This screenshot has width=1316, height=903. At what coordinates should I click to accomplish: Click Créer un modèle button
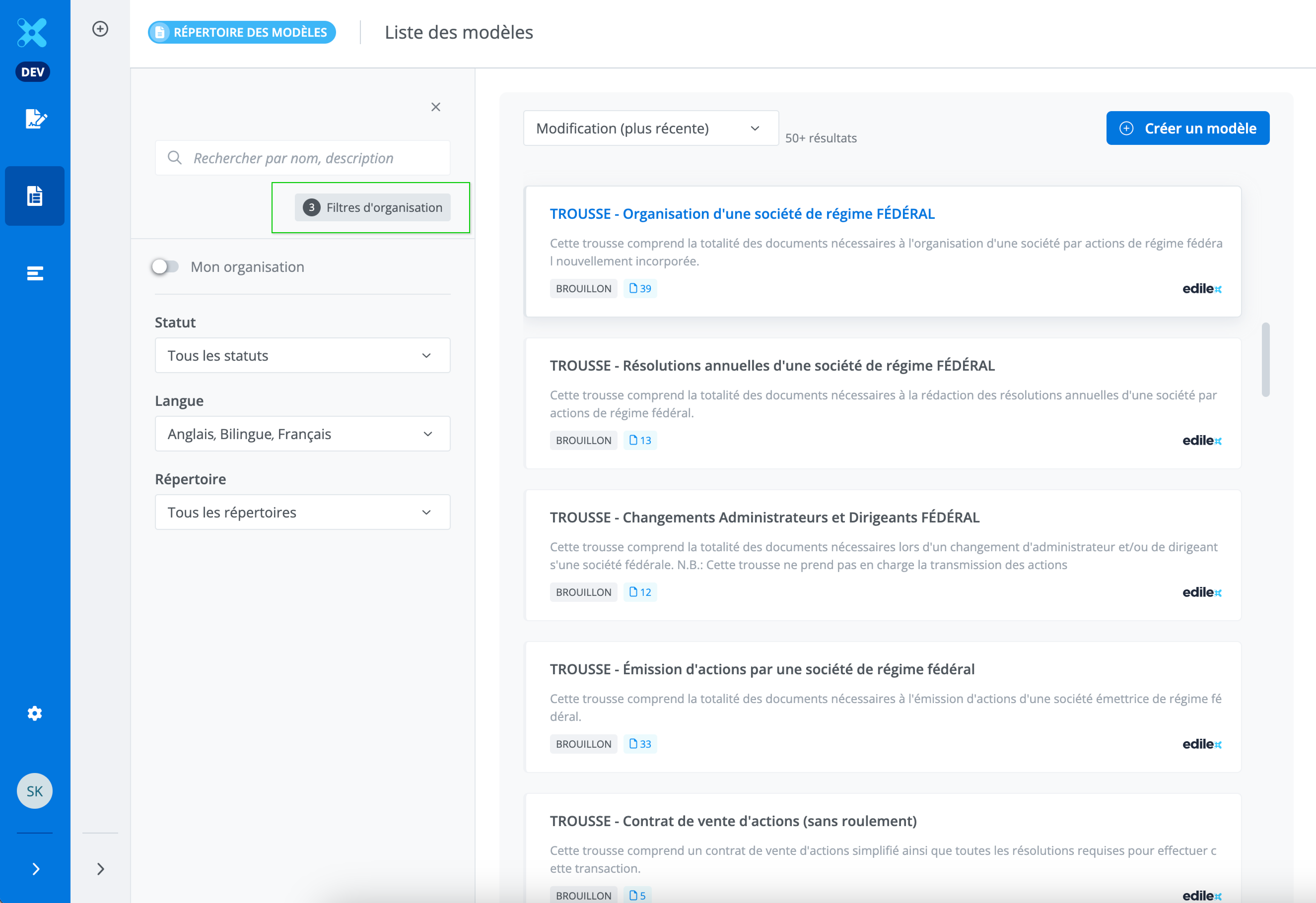[1187, 129]
